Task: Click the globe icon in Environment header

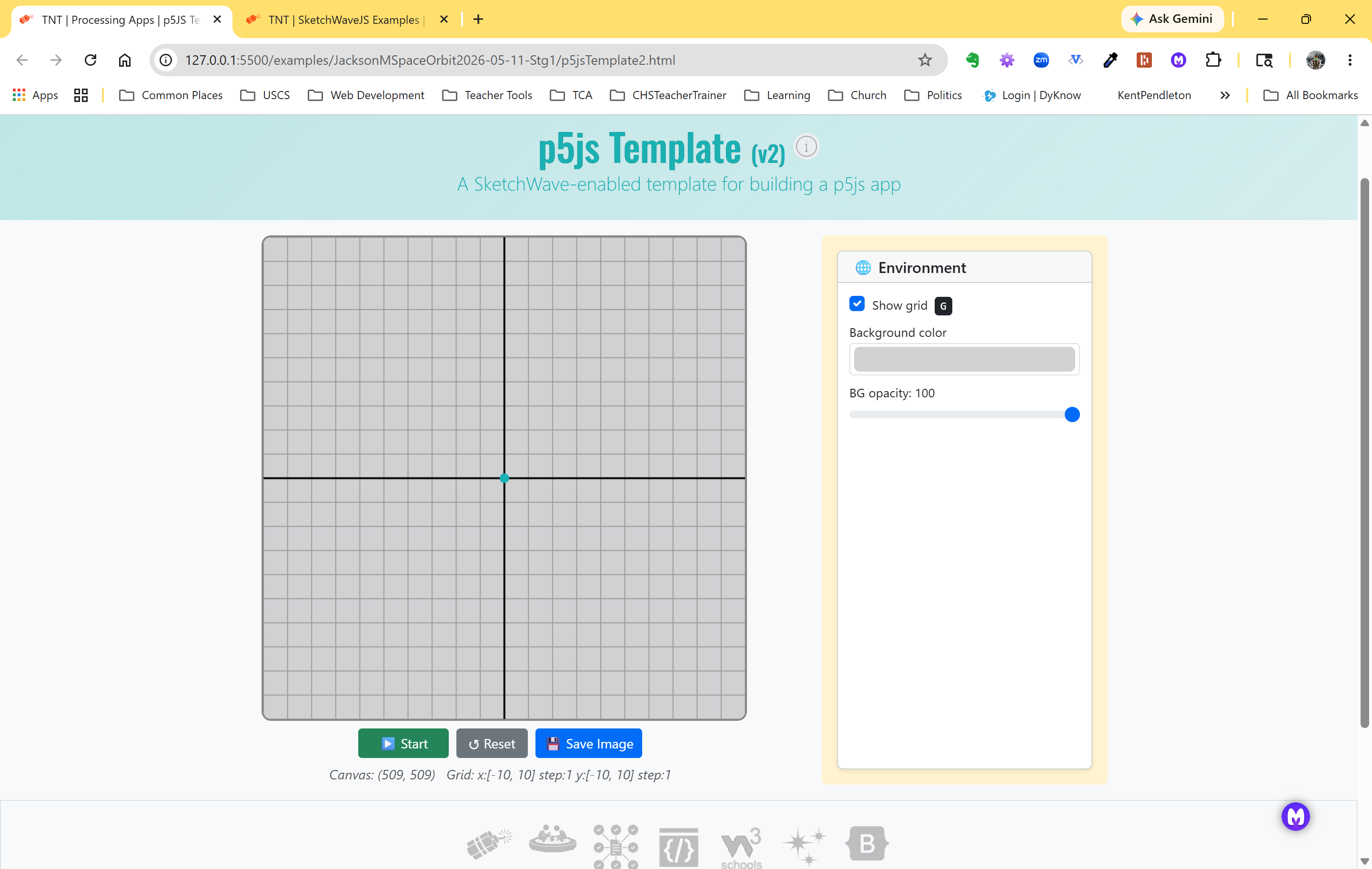Action: (863, 267)
